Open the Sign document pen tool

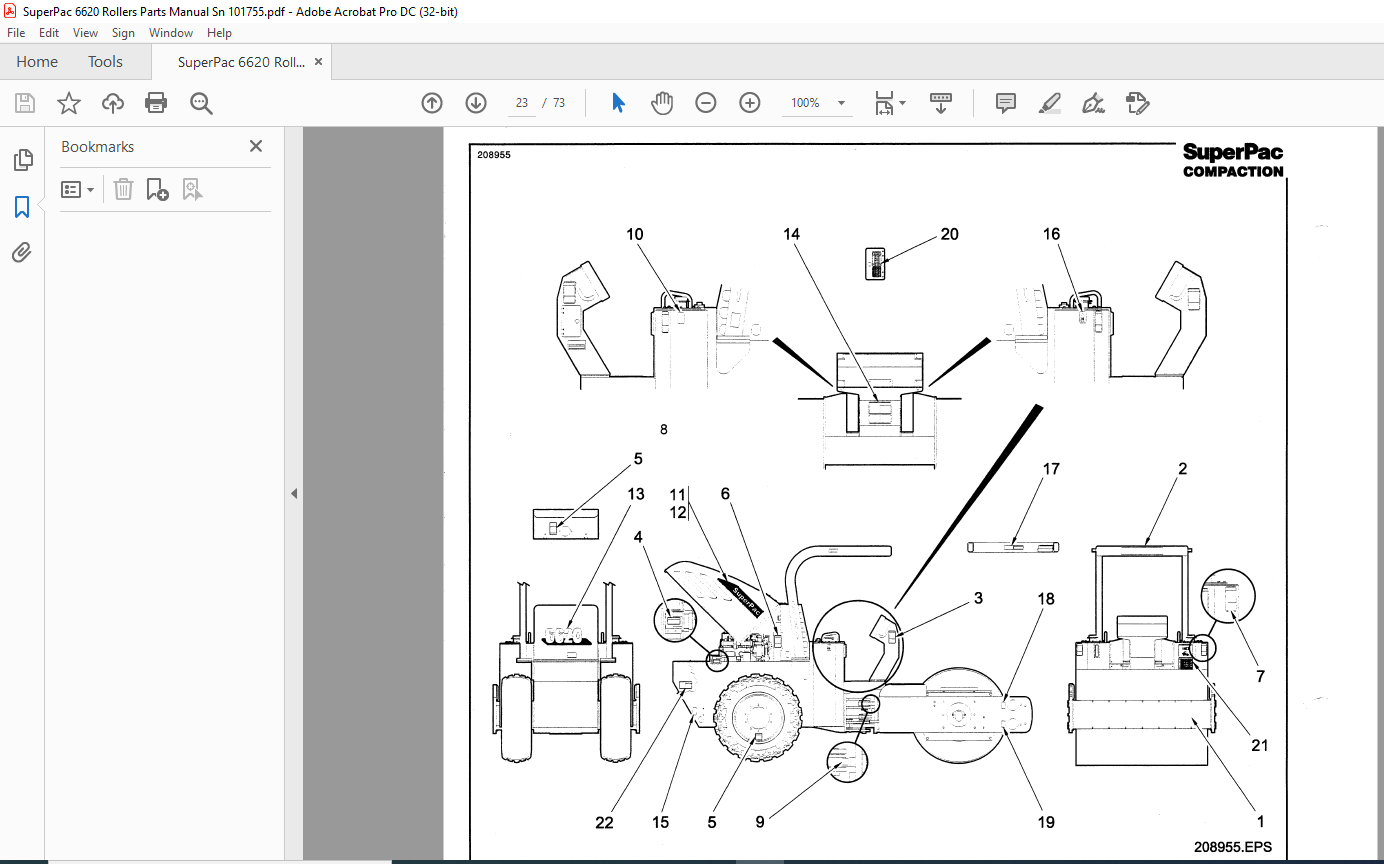(1094, 103)
